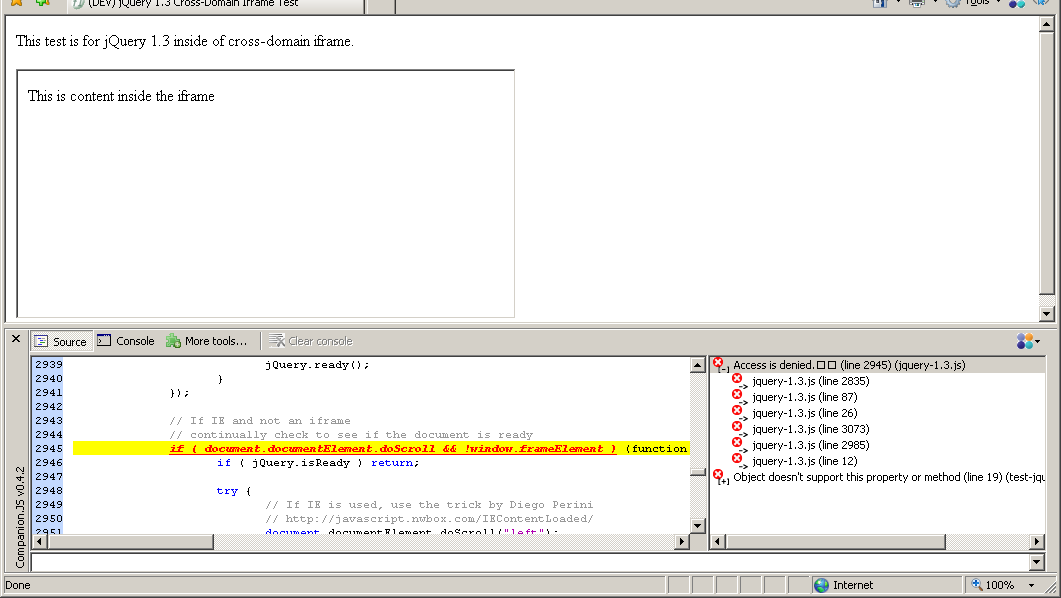Click the source pane scroll-up arrow

698,366
